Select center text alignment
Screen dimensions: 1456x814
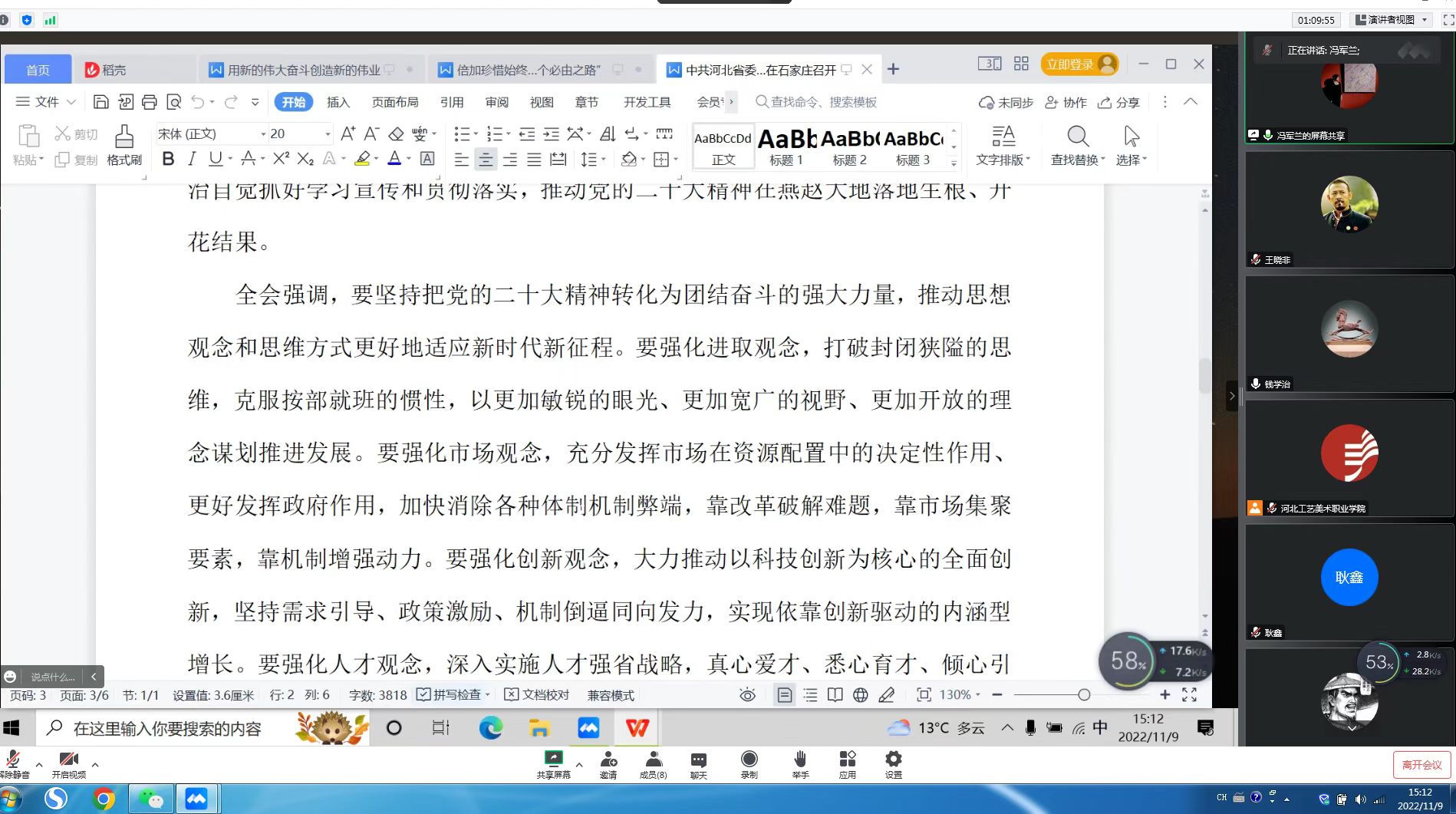pyautogui.click(x=485, y=160)
